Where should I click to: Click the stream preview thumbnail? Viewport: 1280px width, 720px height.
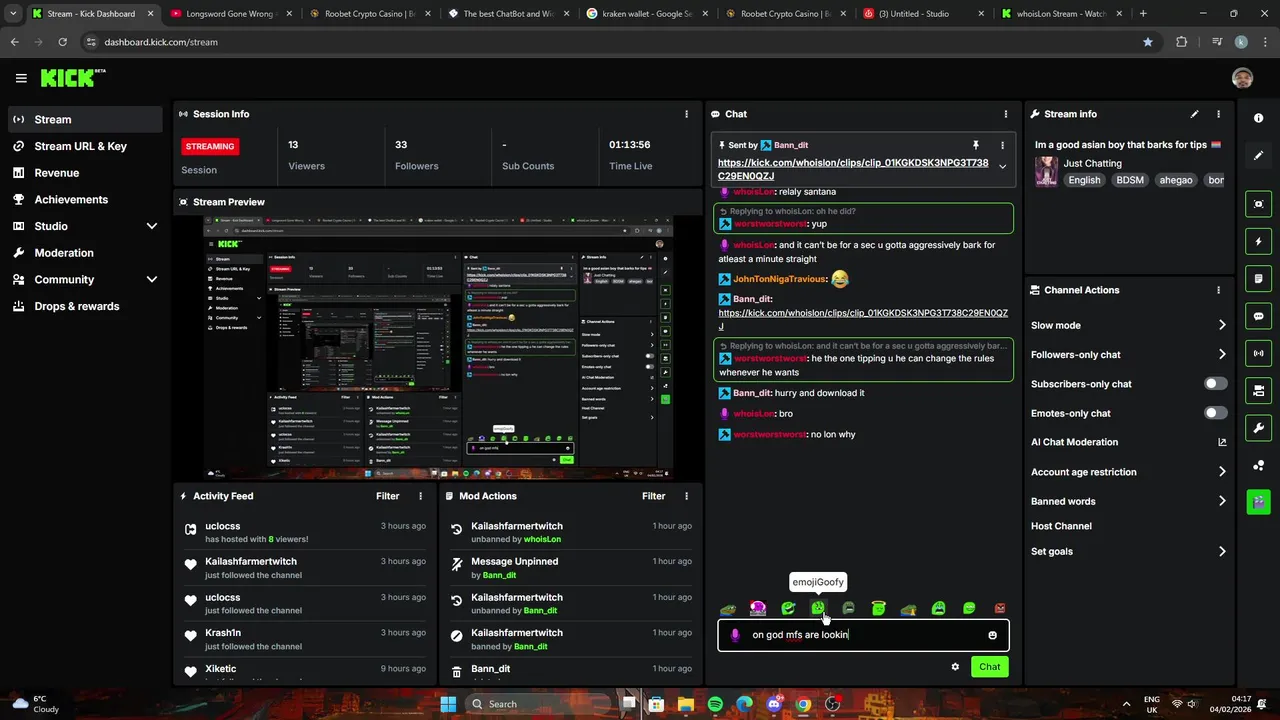(438, 348)
